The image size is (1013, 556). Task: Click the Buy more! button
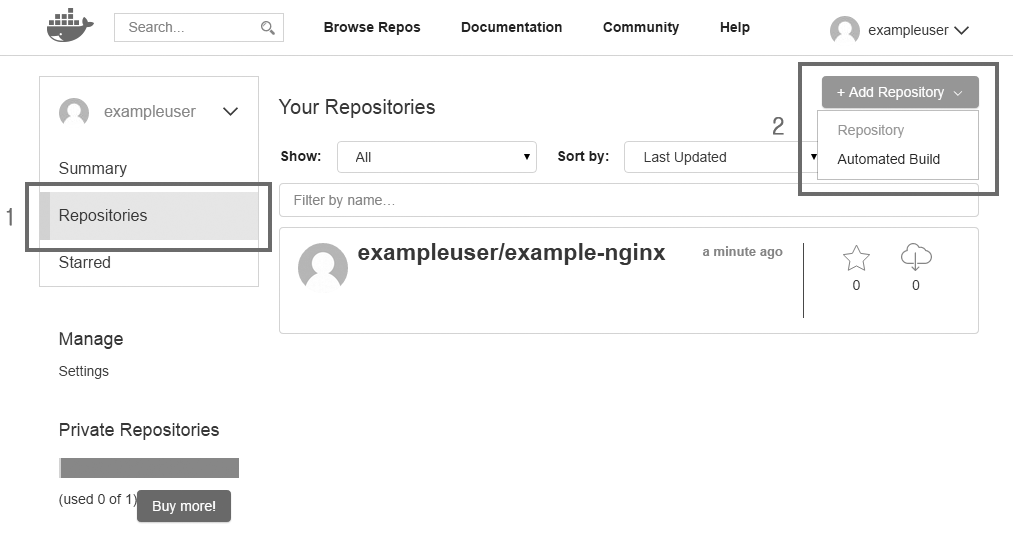pyautogui.click(x=184, y=506)
